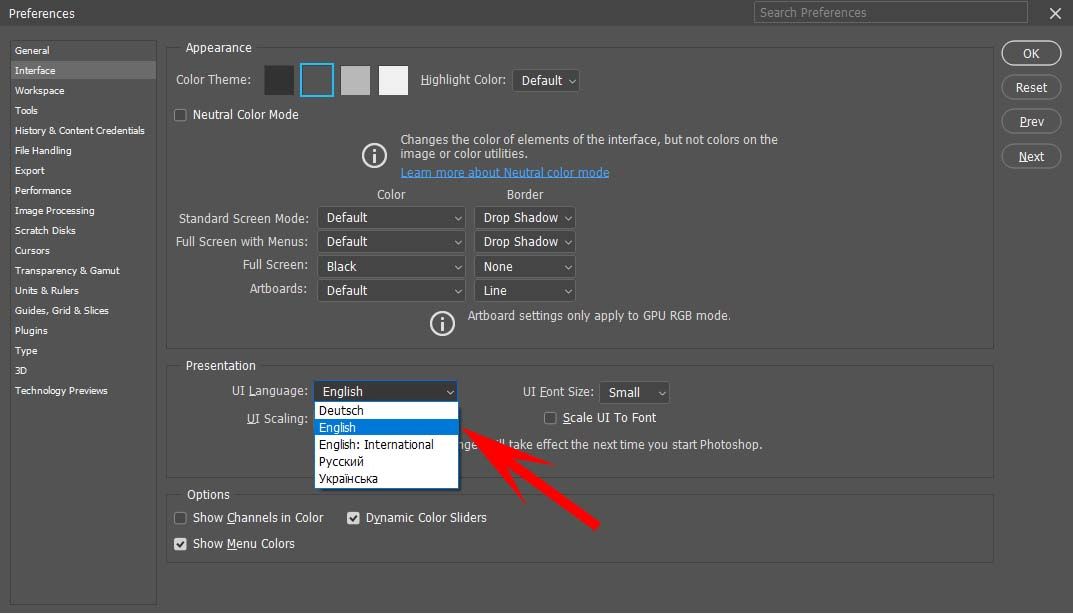
Task: Open Standard Screen Mode border dropdown
Action: [x=525, y=218]
